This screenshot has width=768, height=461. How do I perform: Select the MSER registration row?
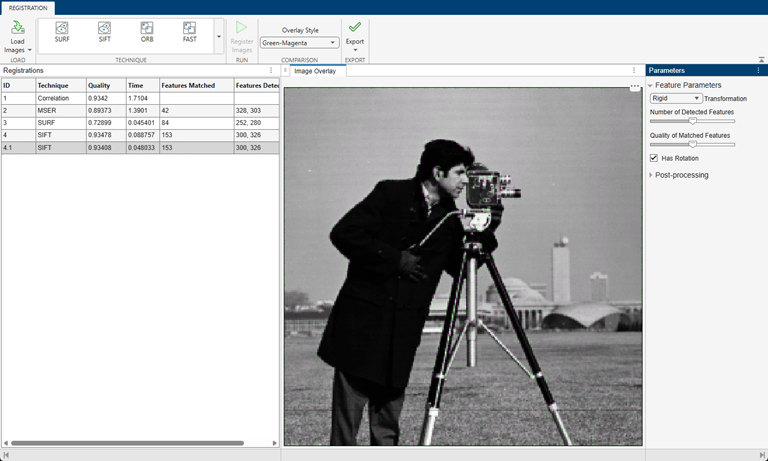point(140,111)
